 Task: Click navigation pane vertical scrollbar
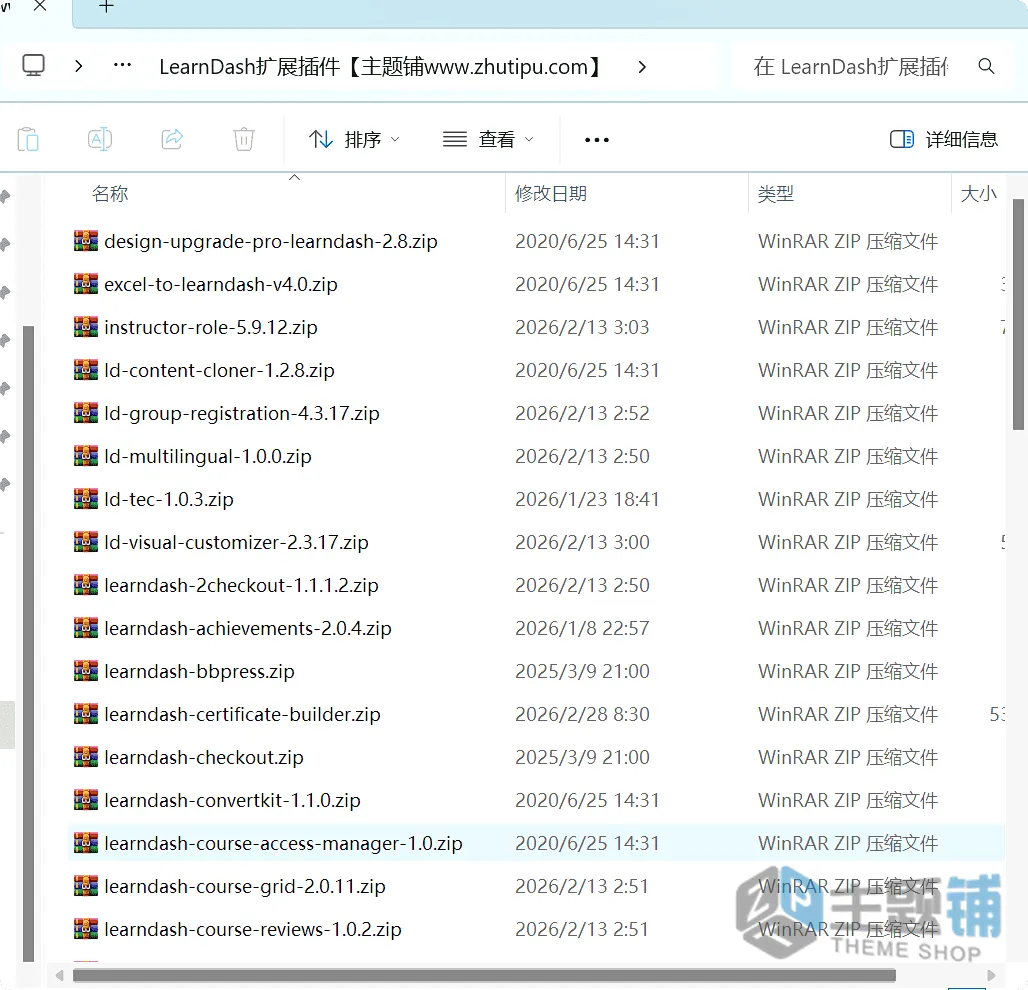(x=28, y=644)
